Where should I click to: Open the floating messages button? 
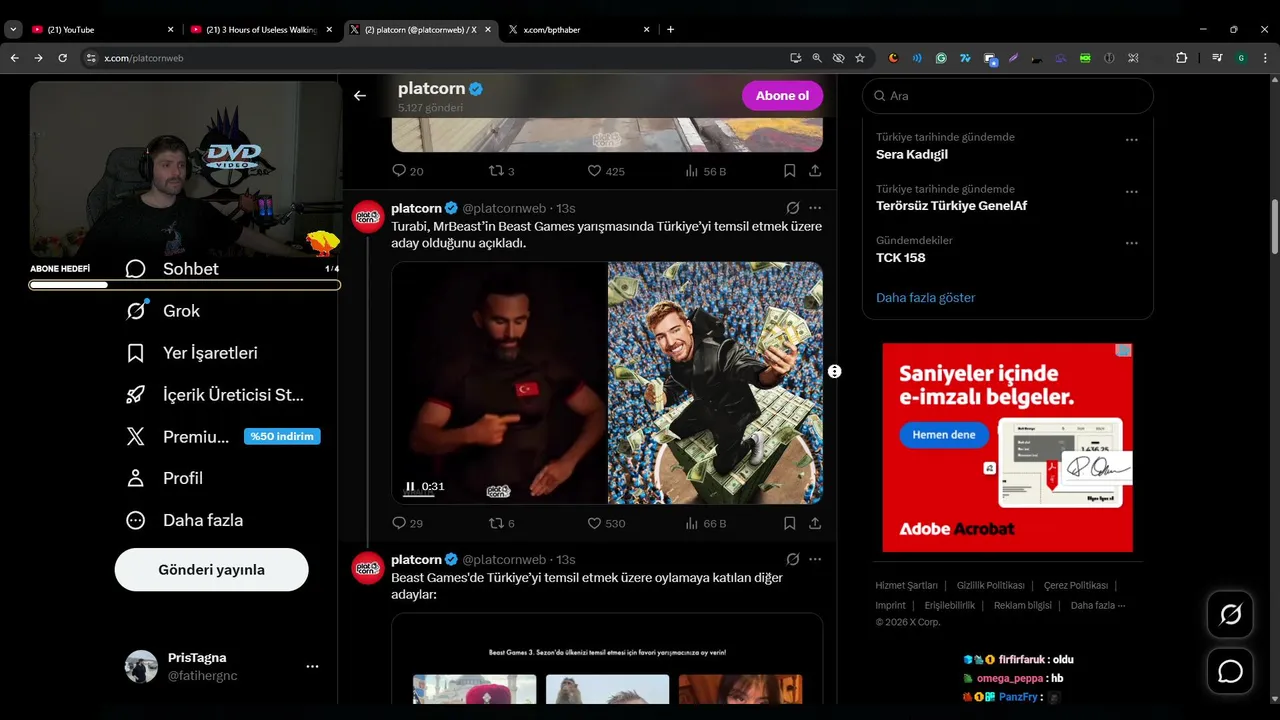point(1230,671)
